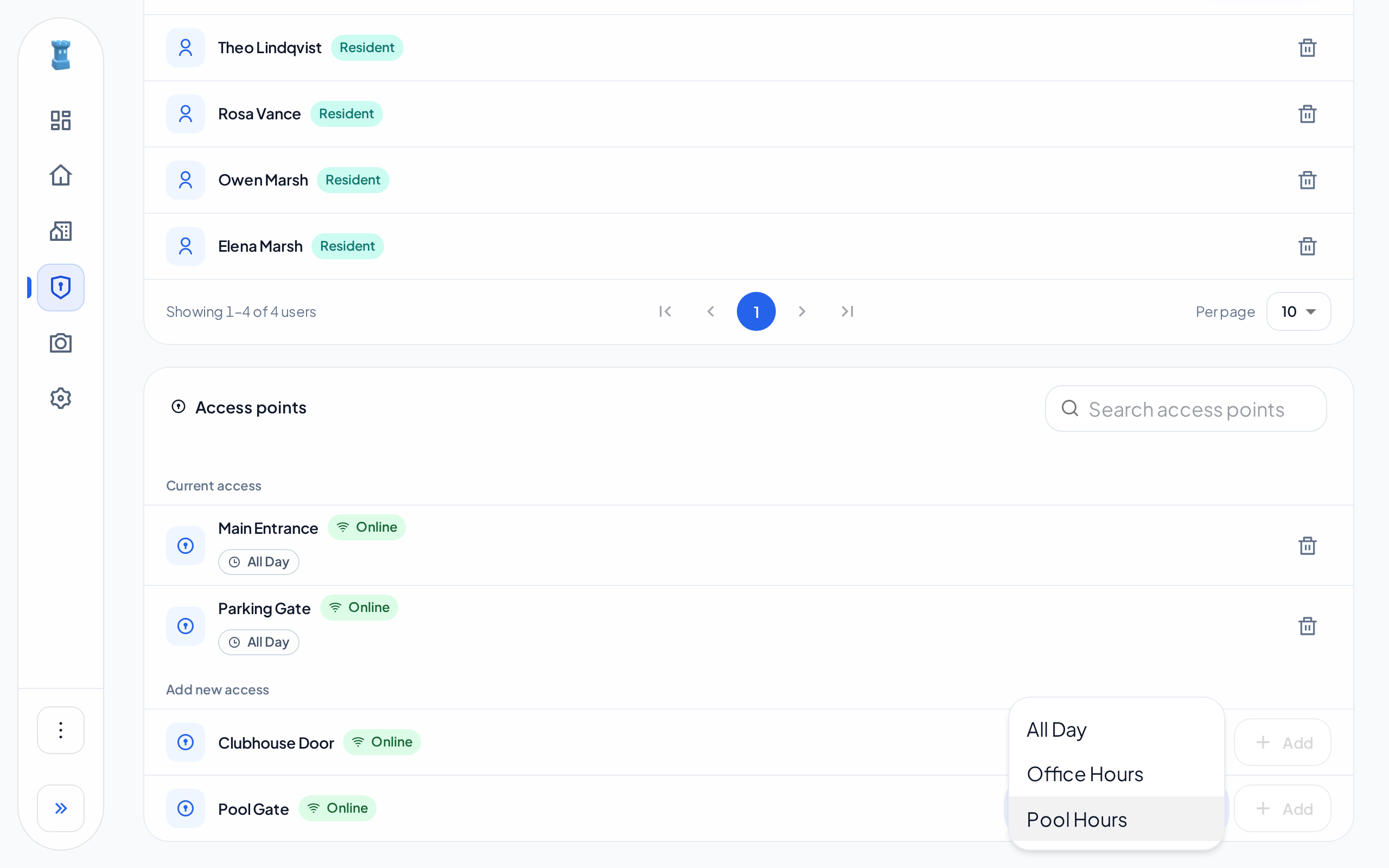Add Pool Gate access with Add button
The height and width of the screenshot is (868, 1389).
click(1283, 808)
